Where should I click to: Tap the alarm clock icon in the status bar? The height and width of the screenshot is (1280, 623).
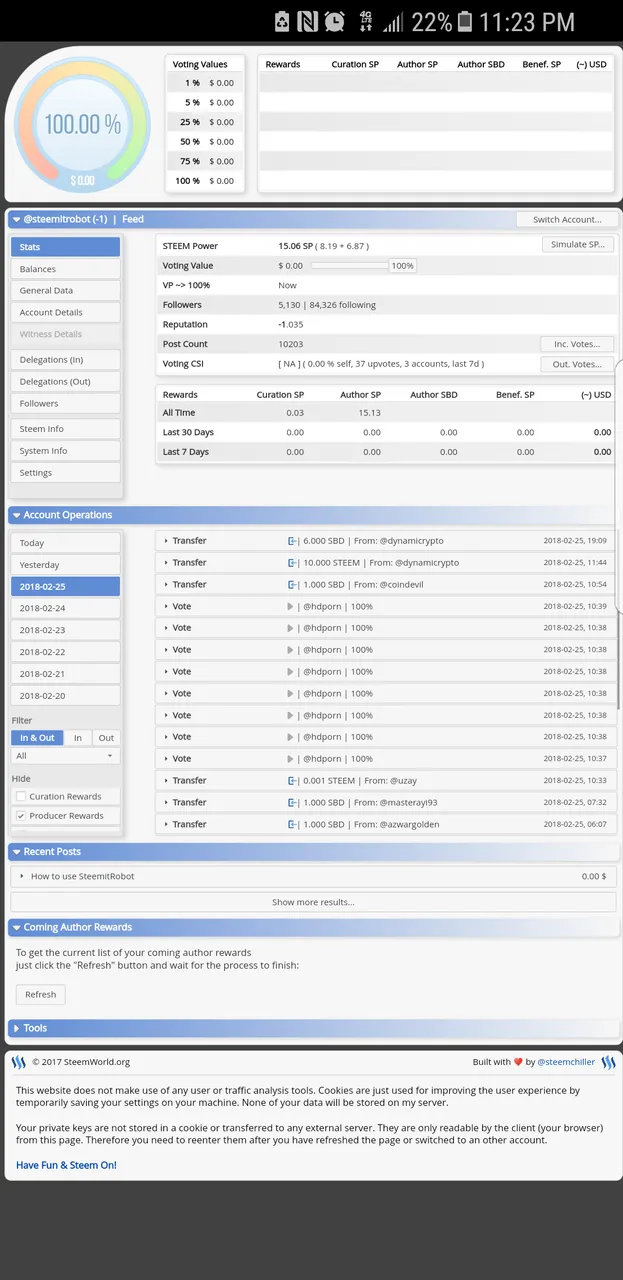tap(335, 21)
